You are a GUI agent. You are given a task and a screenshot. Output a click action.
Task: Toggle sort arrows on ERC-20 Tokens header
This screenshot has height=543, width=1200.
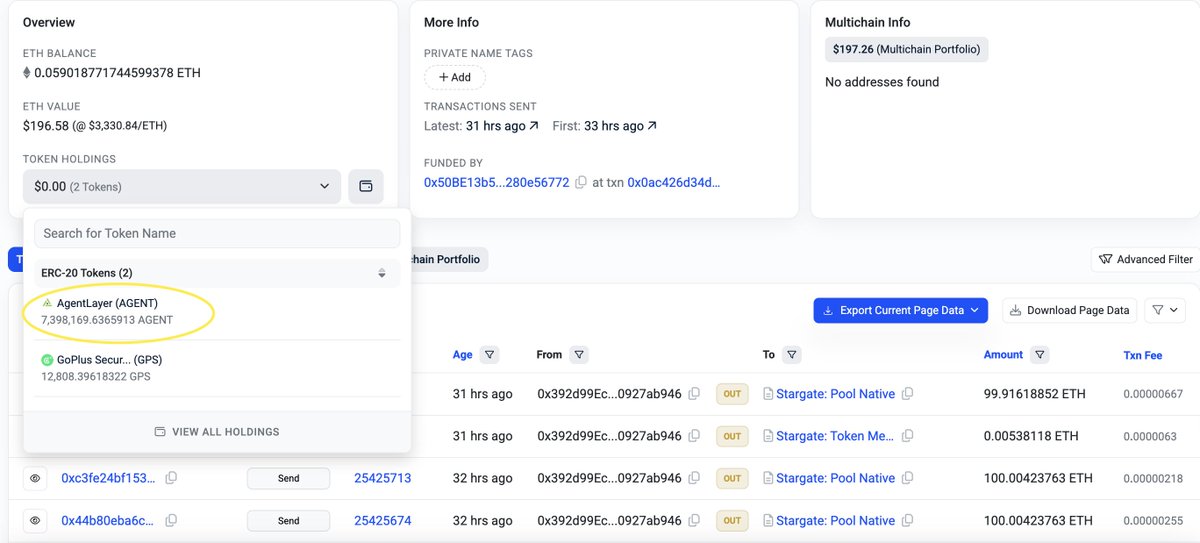pyautogui.click(x=381, y=273)
